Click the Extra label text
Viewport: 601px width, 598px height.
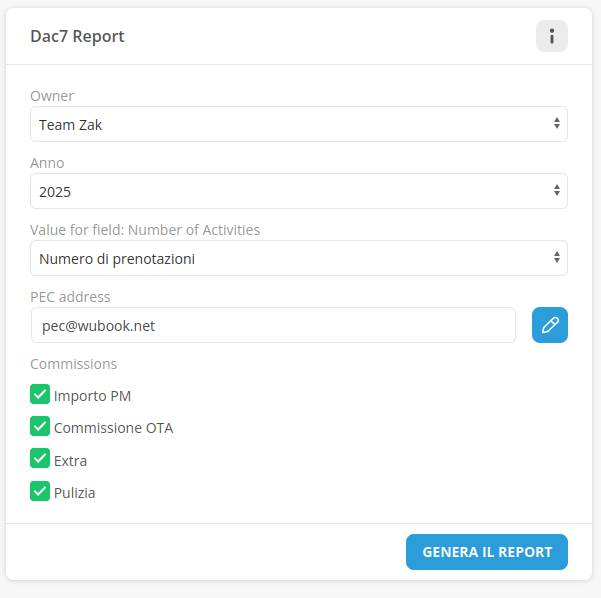coord(70,461)
